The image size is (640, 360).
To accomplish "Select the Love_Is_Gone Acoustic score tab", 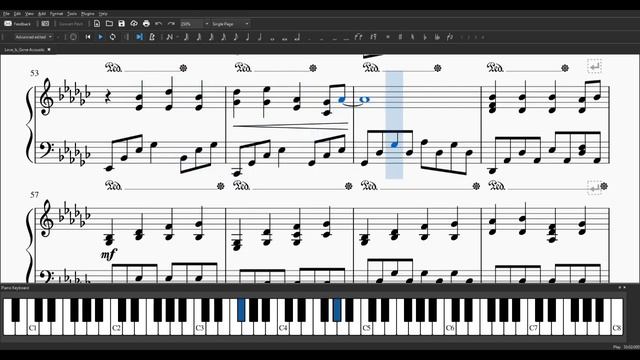I will pos(24,50).
